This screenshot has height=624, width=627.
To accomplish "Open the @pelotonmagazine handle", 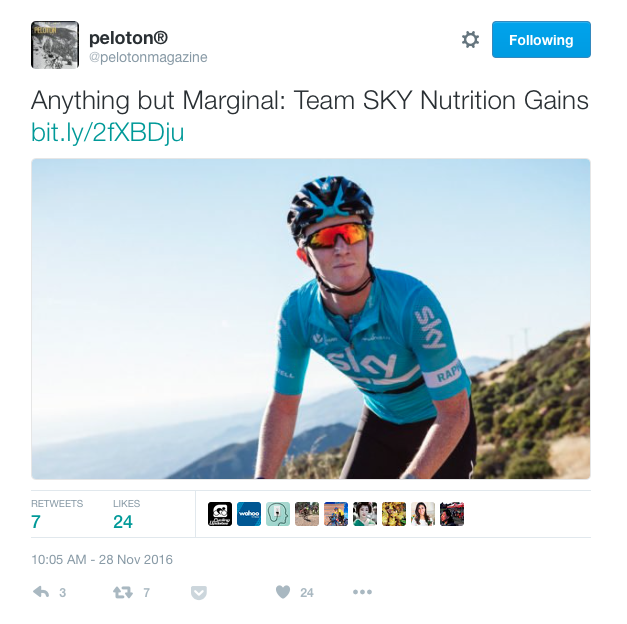I will tap(148, 57).
